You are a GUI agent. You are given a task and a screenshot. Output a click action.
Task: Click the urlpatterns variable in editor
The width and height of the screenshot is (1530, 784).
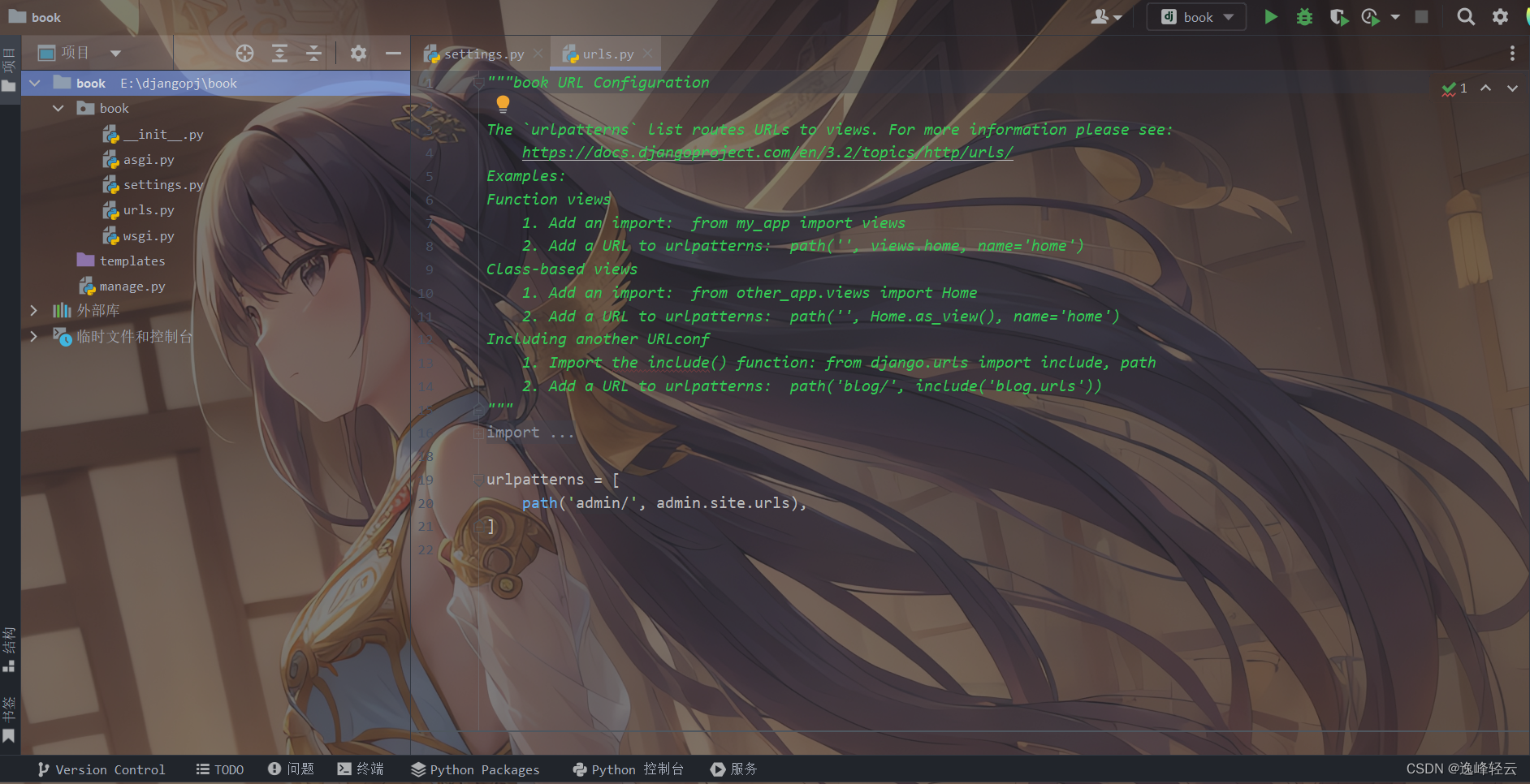(x=535, y=480)
